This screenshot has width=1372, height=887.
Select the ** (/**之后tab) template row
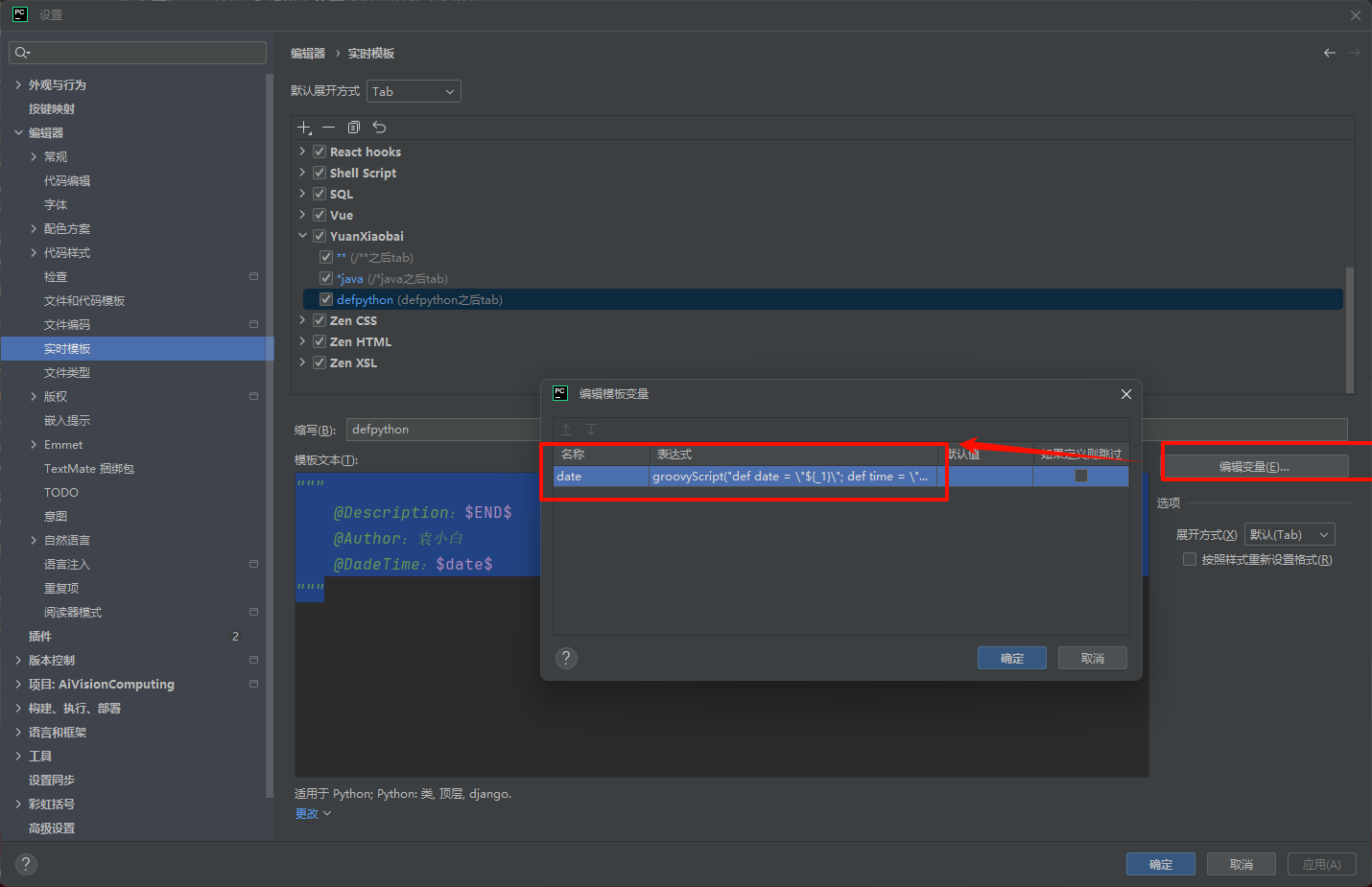pyautogui.click(x=374, y=257)
